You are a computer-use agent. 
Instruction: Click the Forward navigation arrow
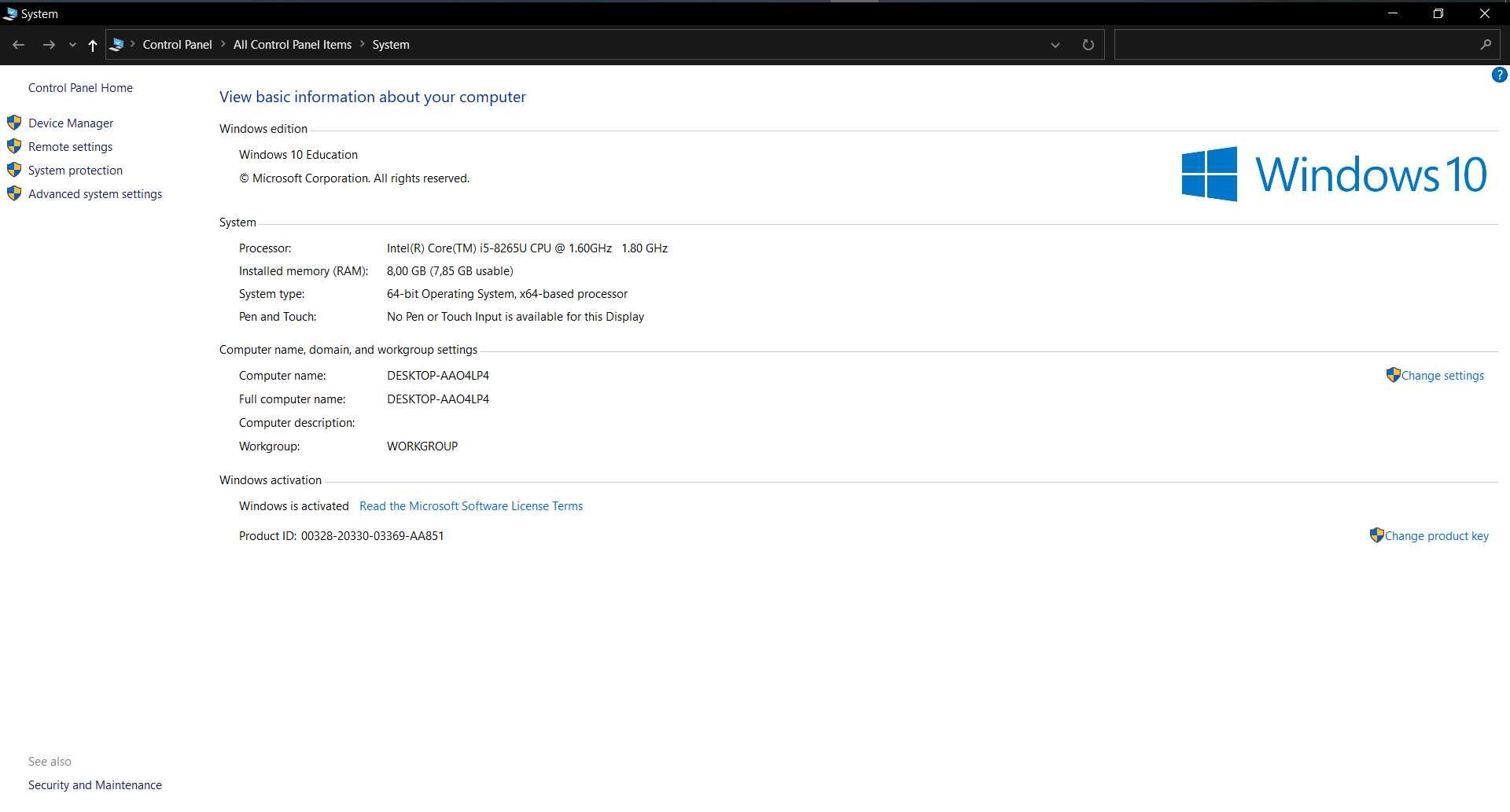49,45
